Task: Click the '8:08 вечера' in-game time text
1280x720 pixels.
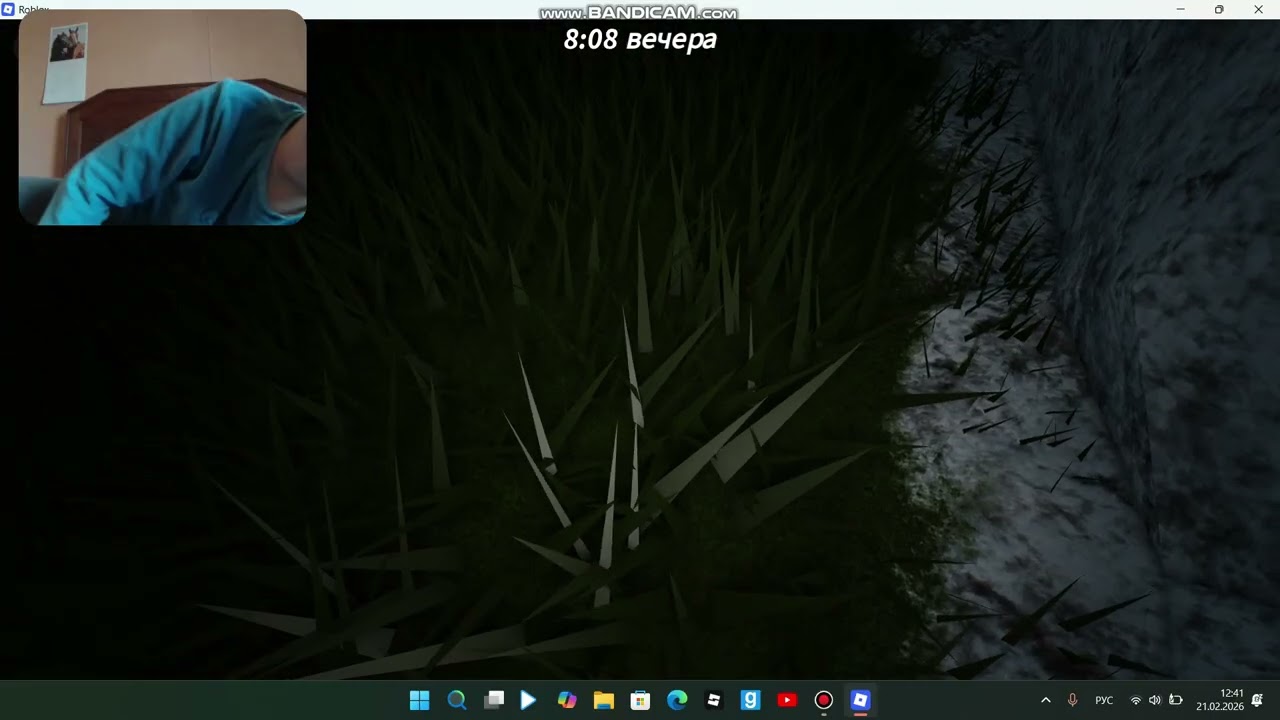Action: pyautogui.click(x=640, y=40)
